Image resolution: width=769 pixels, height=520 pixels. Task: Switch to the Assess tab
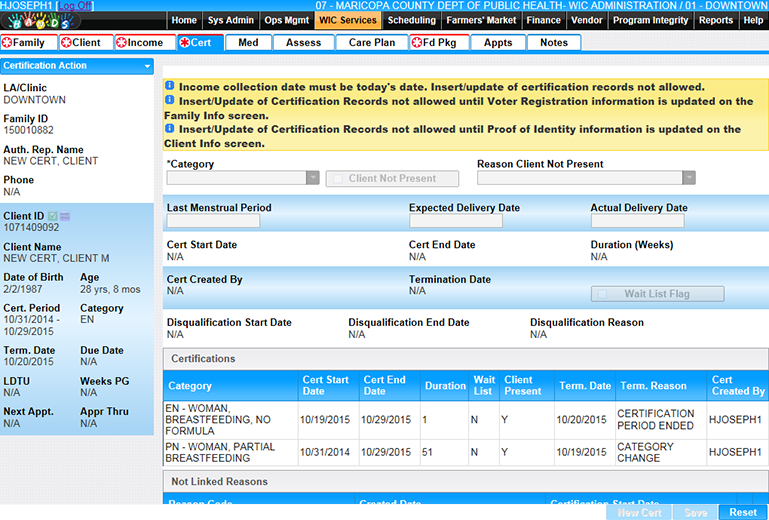tap(304, 43)
